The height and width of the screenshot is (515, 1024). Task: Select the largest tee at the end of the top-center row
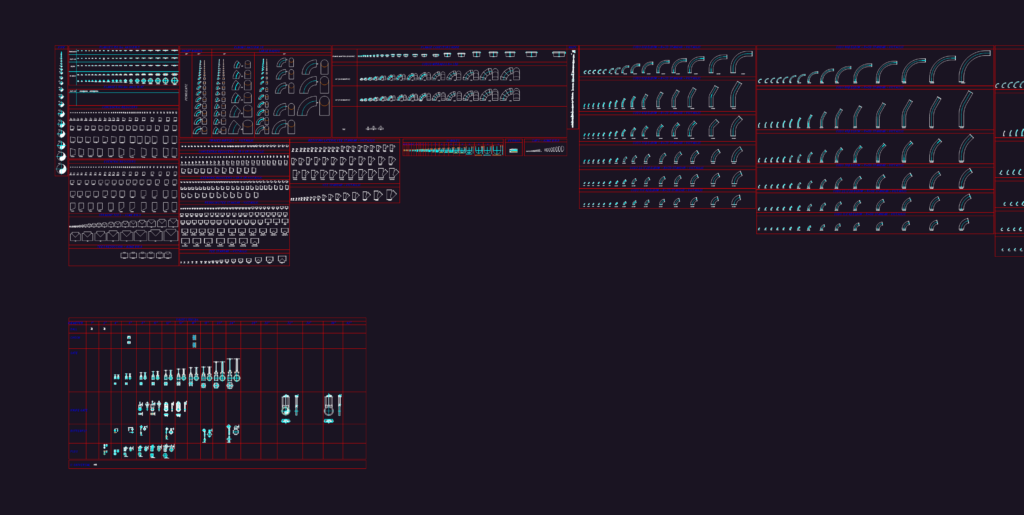pos(558,54)
